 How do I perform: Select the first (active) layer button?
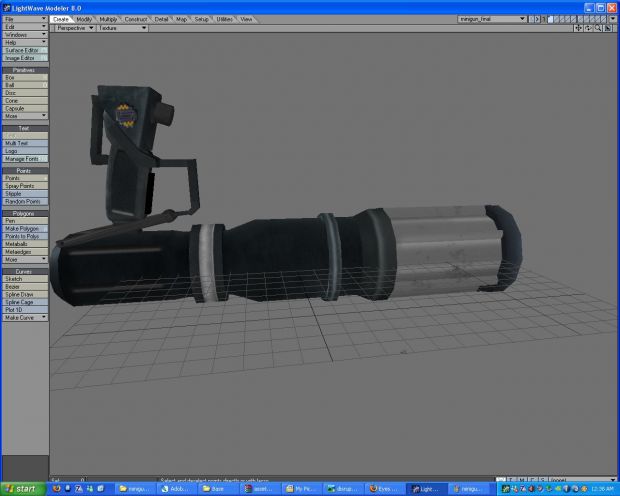pos(550,19)
